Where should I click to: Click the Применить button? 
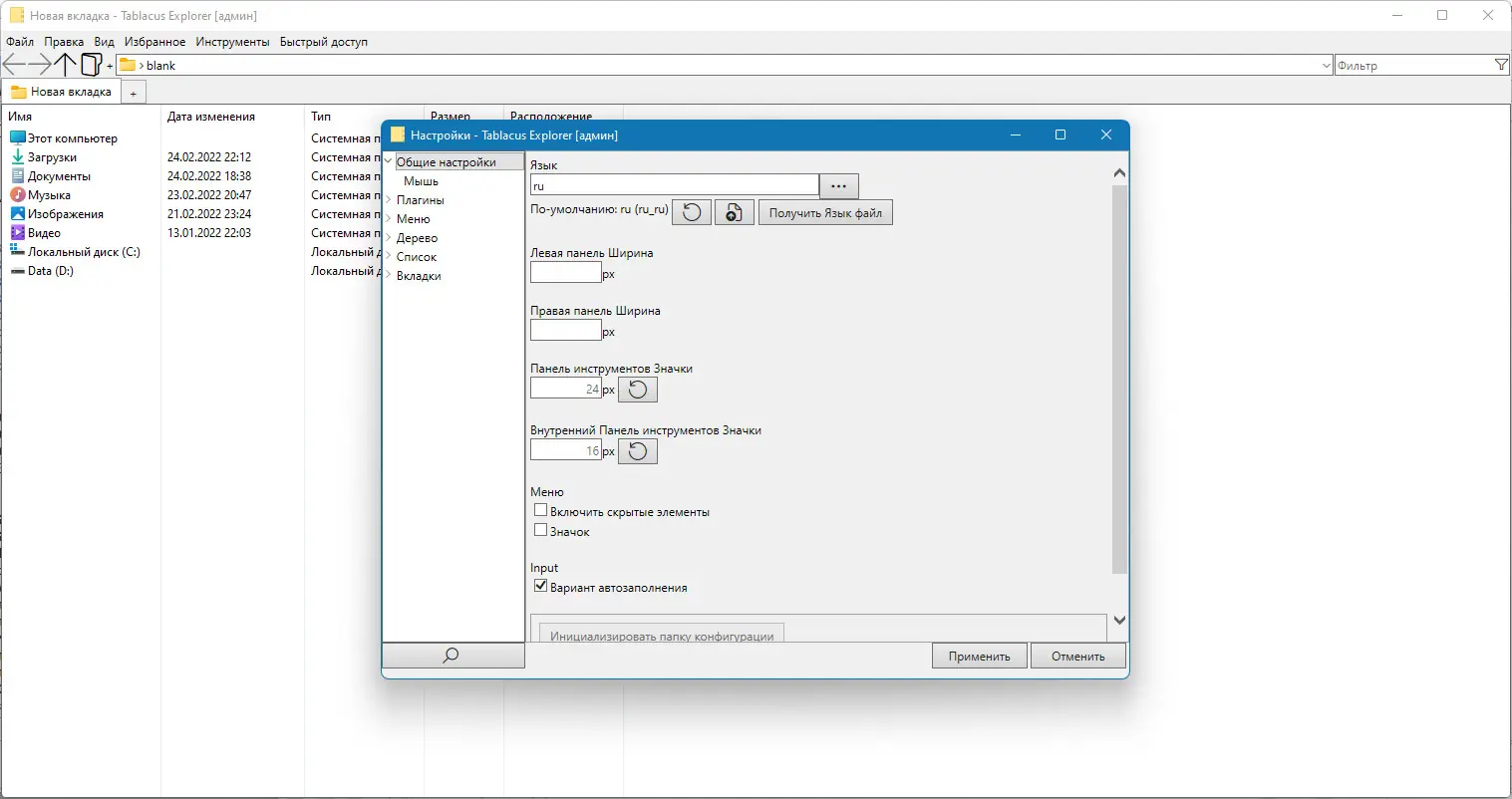[x=980, y=656]
